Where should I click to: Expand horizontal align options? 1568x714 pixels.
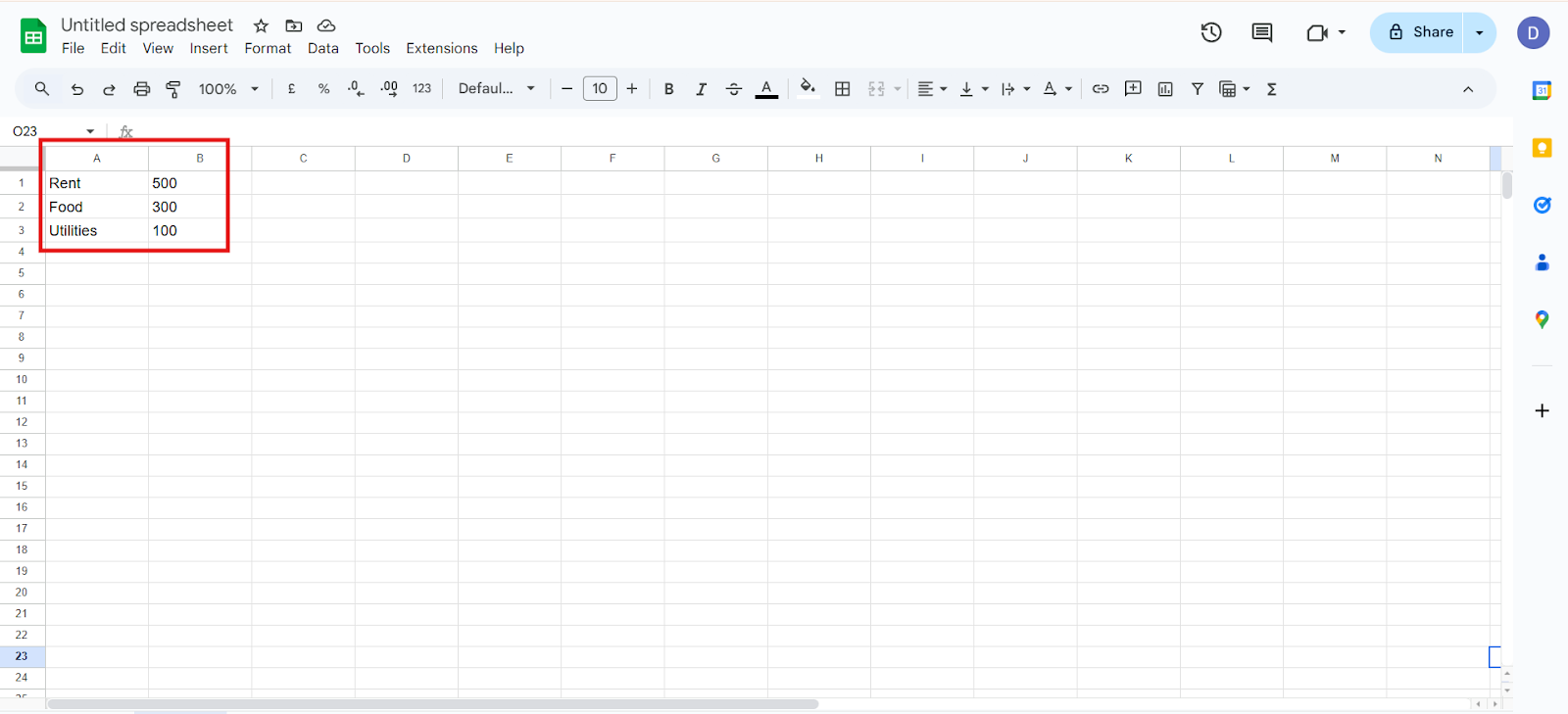click(x=932, y=89)
